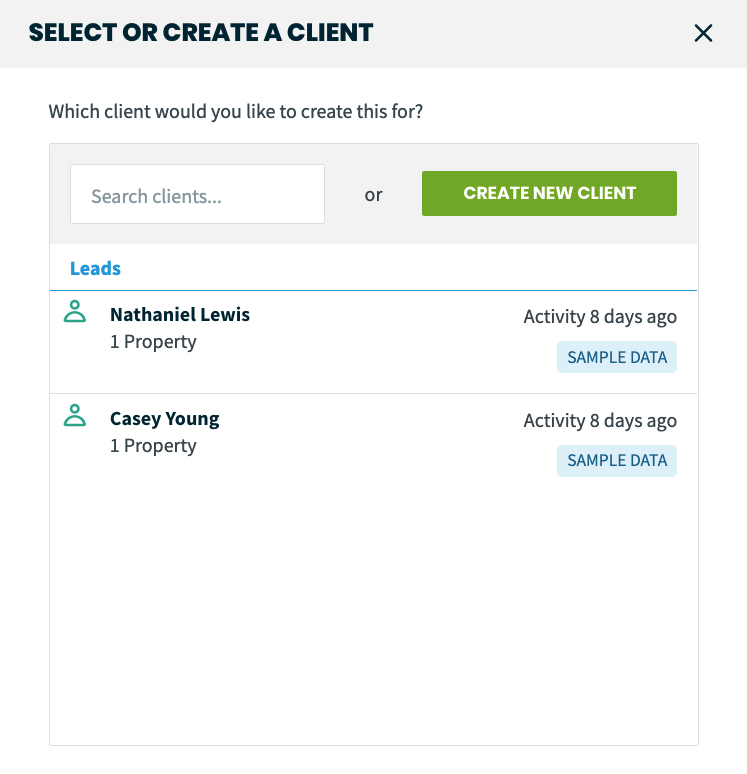The height and width of the screenshot is (774, 747).
Task: Select the Casey Young client name
Action: [x=165, y=419]
